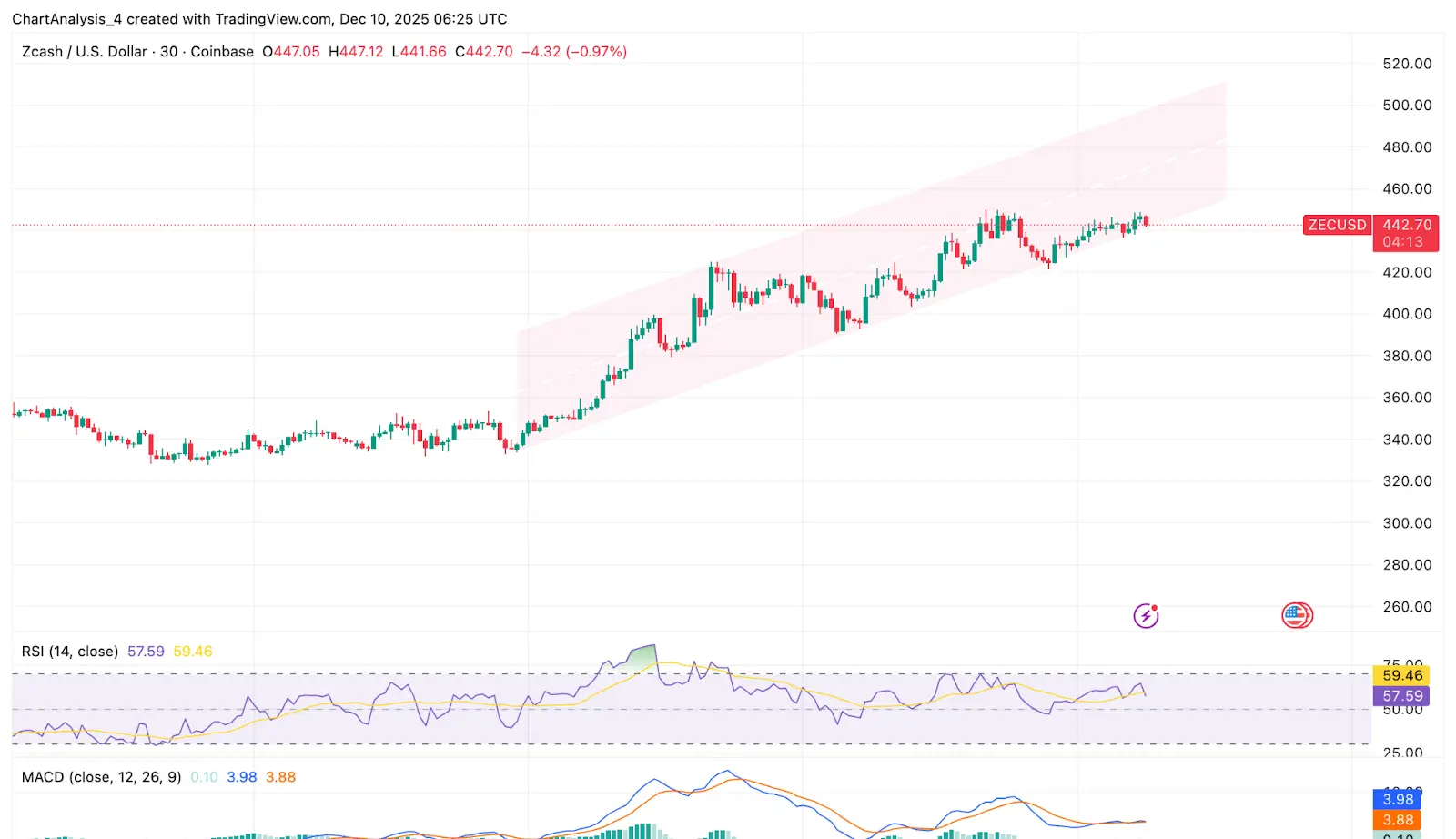Click the 0.10 histogram value in the MACD legend

pyautogui.click(x=204, y=777)
